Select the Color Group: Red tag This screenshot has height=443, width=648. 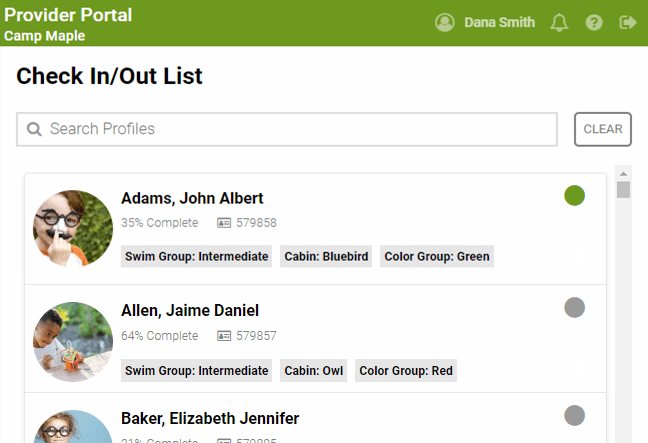[x=406, y=371]
